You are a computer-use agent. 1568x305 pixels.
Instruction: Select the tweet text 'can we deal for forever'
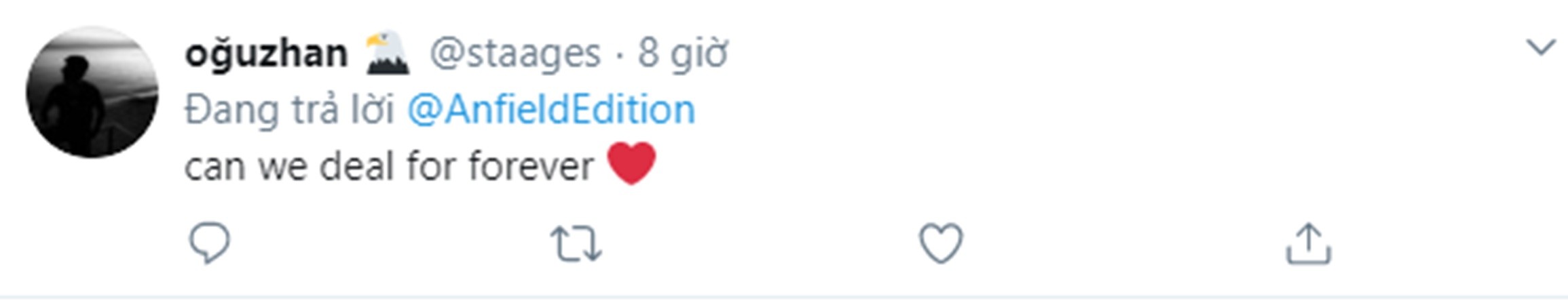[x=389, y=166]
